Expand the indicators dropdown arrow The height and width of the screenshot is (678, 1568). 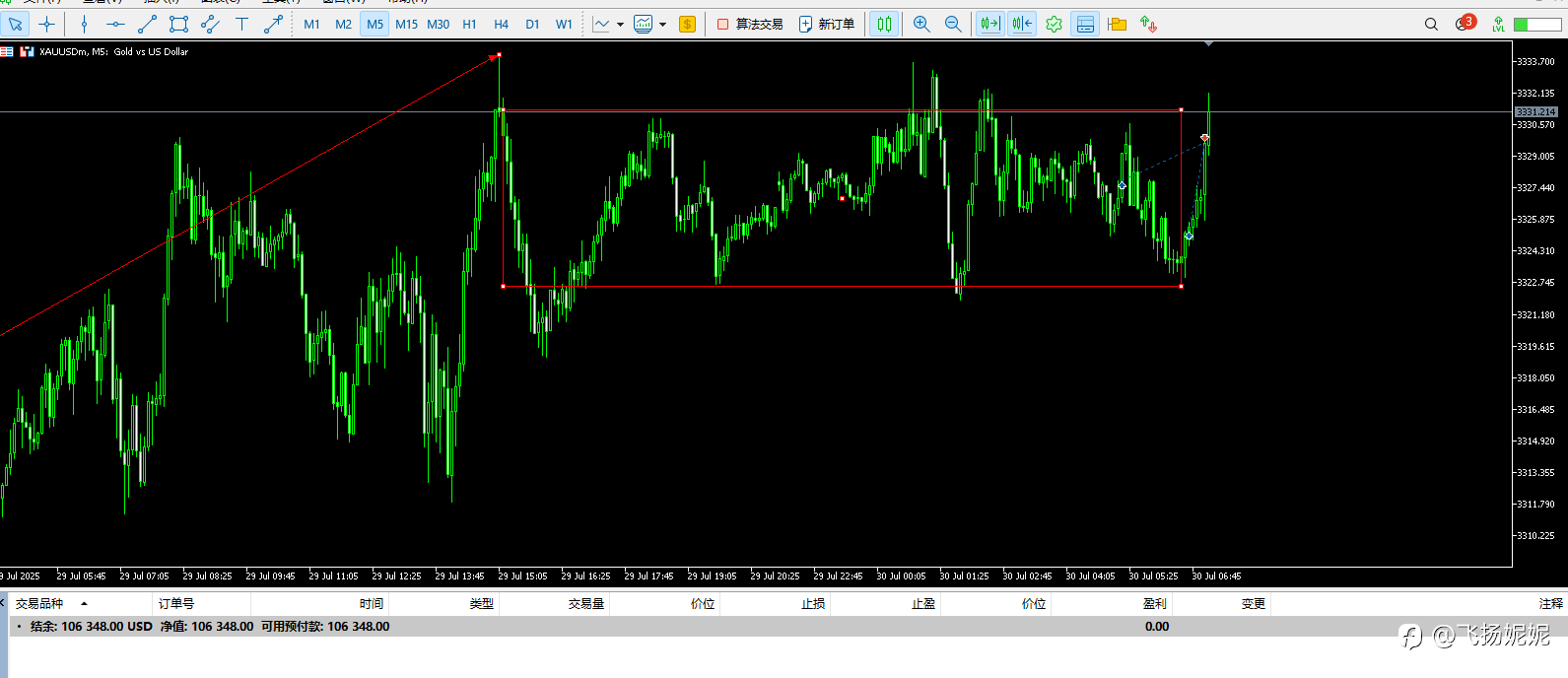tap(662, 24)
